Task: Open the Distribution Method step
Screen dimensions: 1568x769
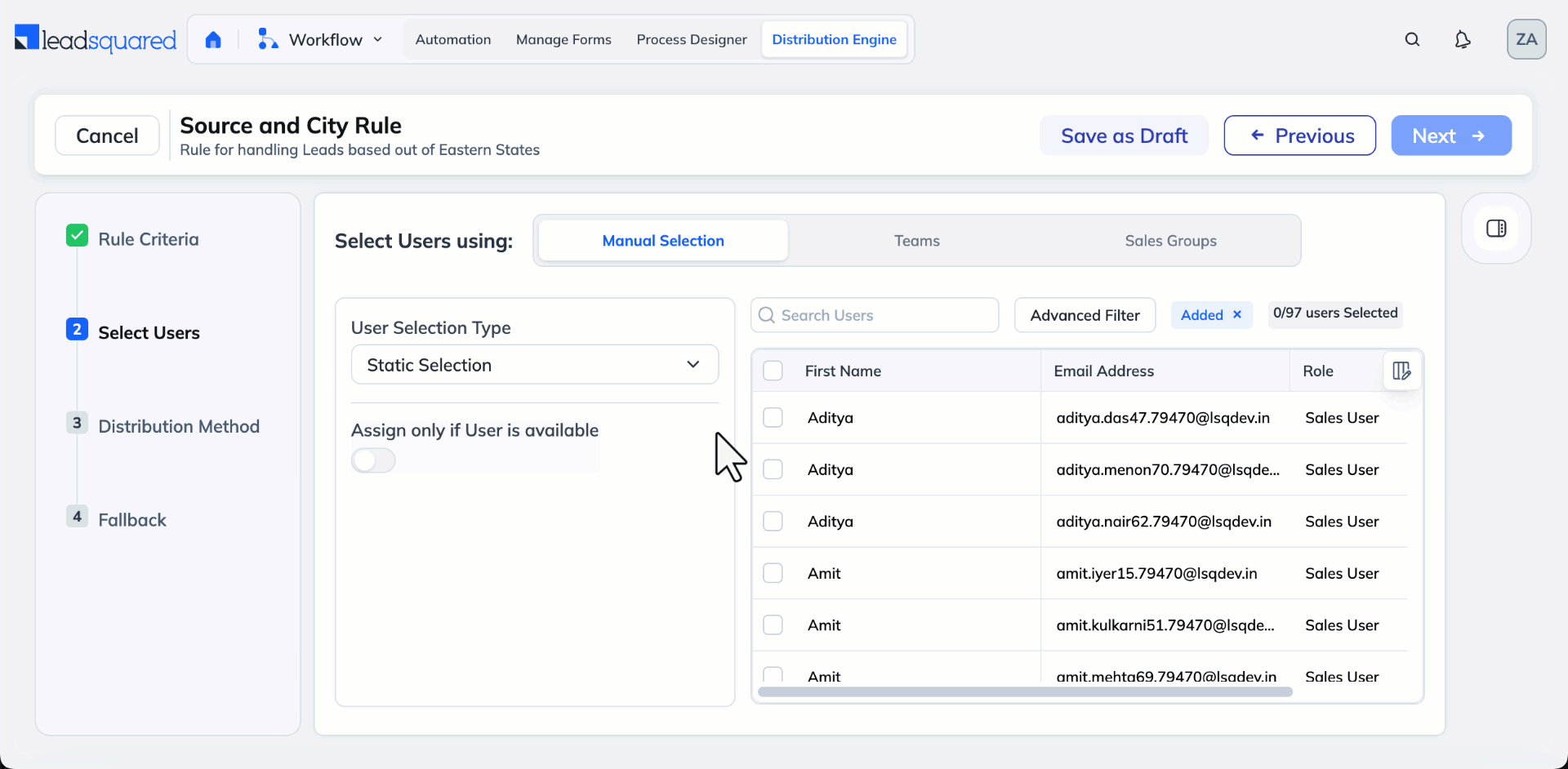Action: tap(179, 426)
